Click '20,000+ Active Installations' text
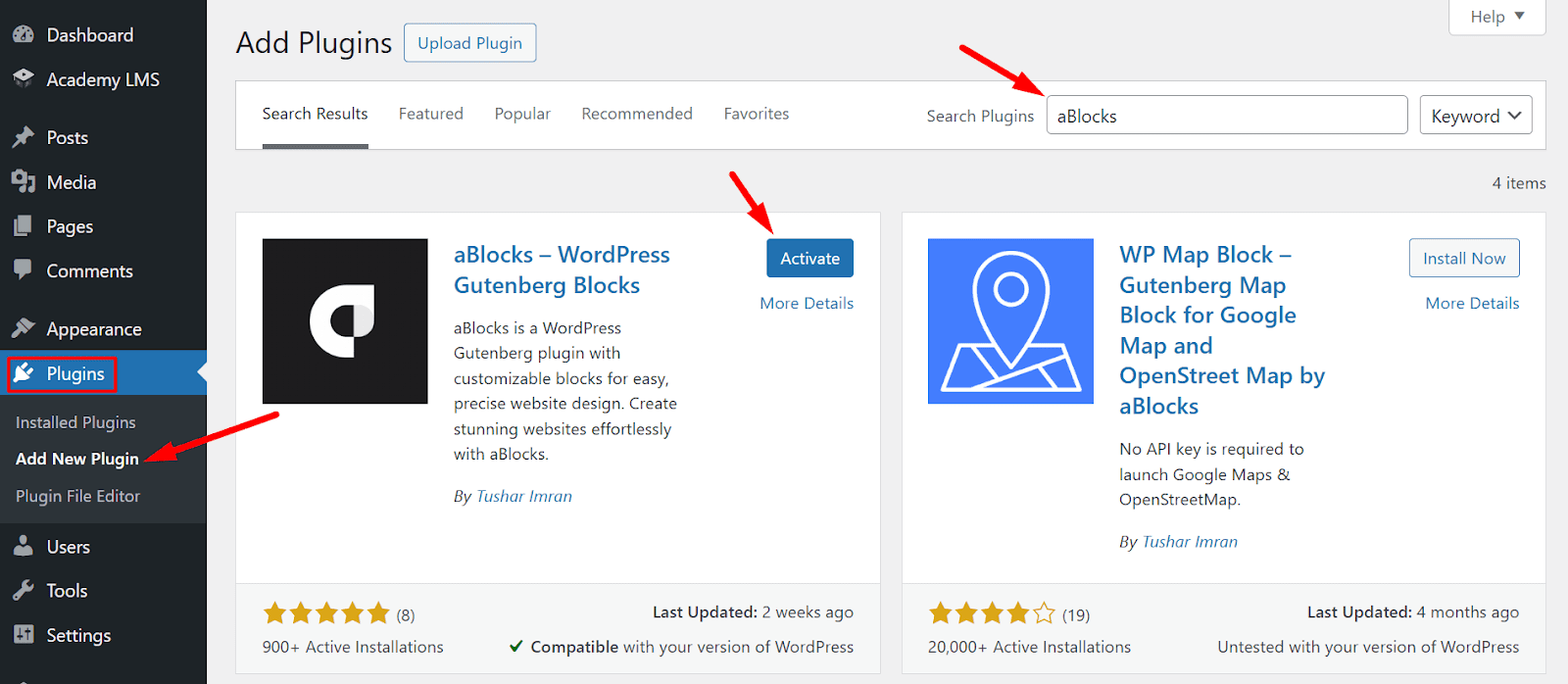The height and width of the screenshot is (684, 1568). [x=1029, y=647]
